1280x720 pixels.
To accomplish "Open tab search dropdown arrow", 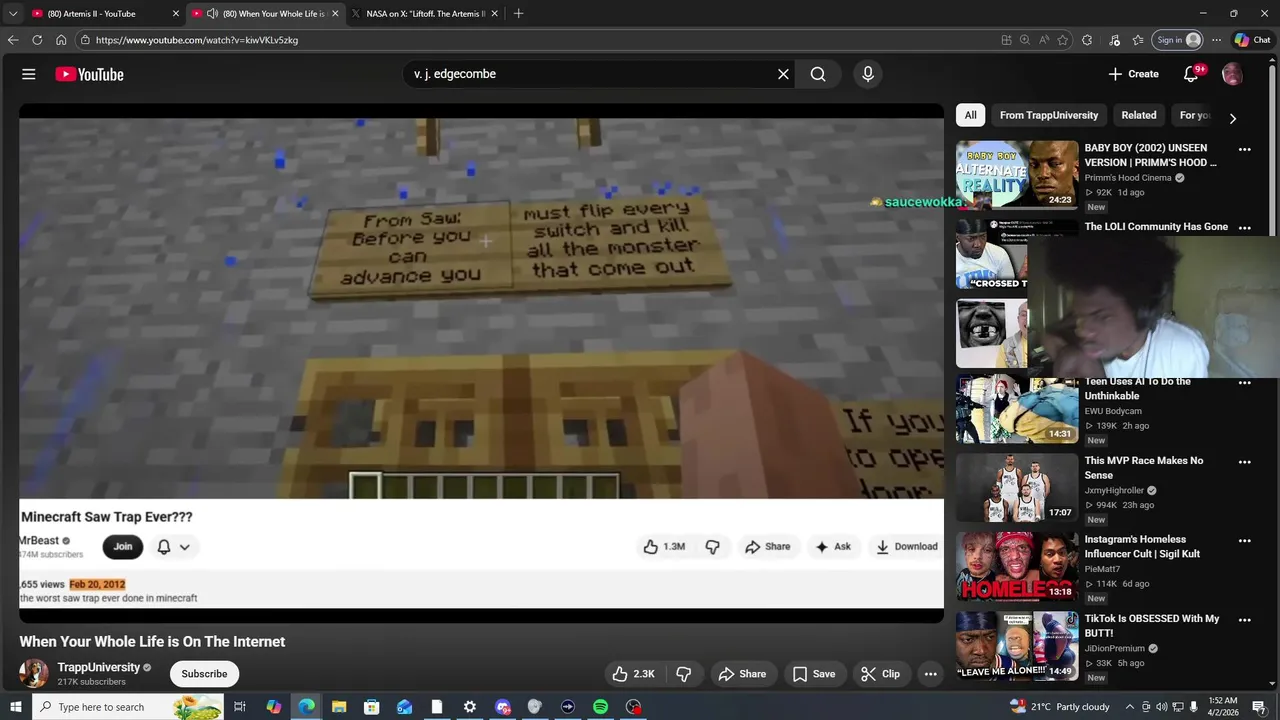I will click(x=13, y=14).
